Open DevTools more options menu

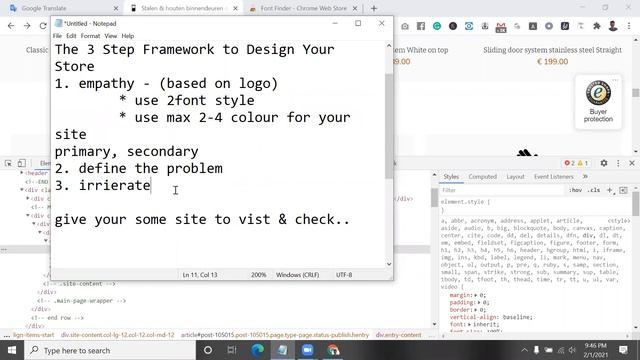point(618,163)
